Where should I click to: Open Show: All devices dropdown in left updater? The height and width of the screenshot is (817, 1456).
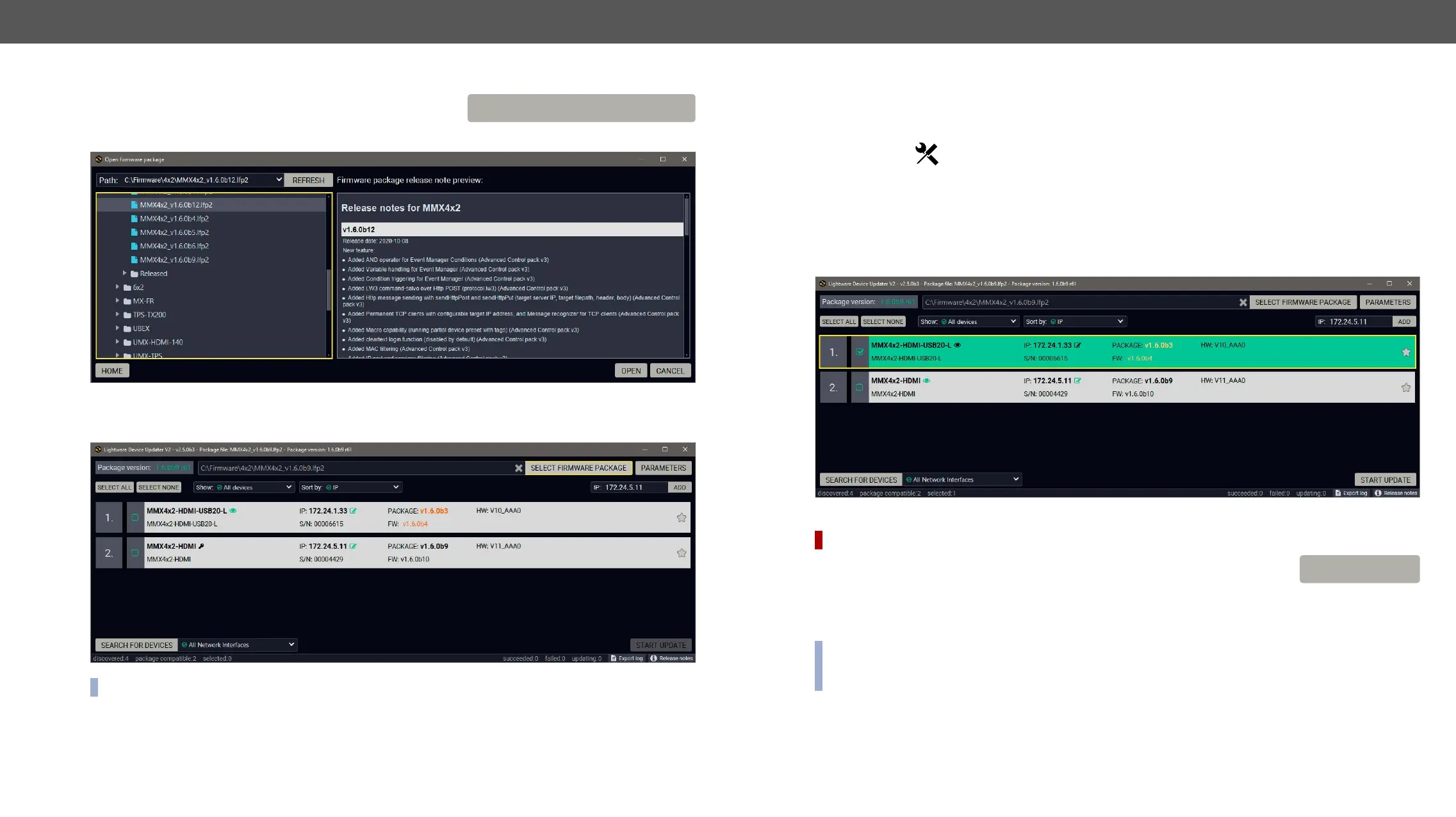244,487
